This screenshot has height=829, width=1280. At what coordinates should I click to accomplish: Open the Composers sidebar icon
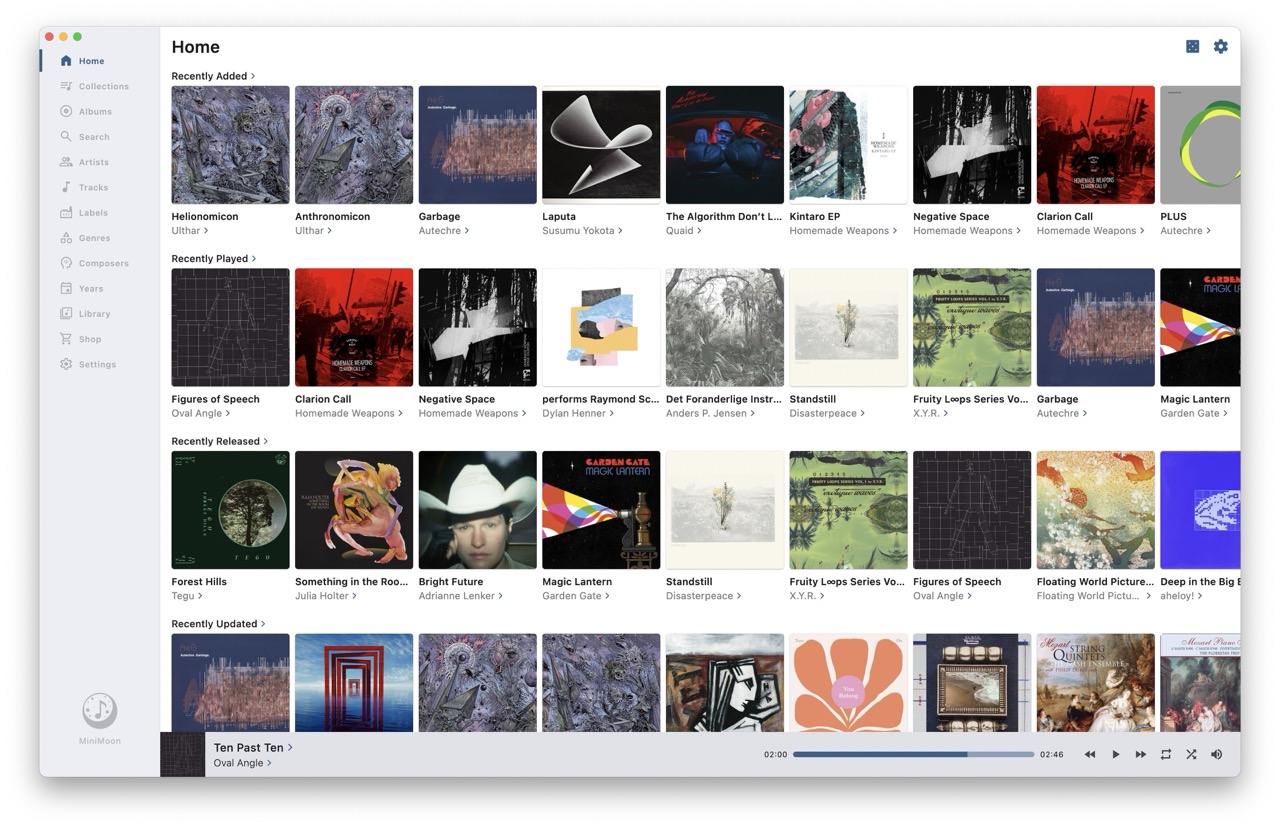(66, 263)
